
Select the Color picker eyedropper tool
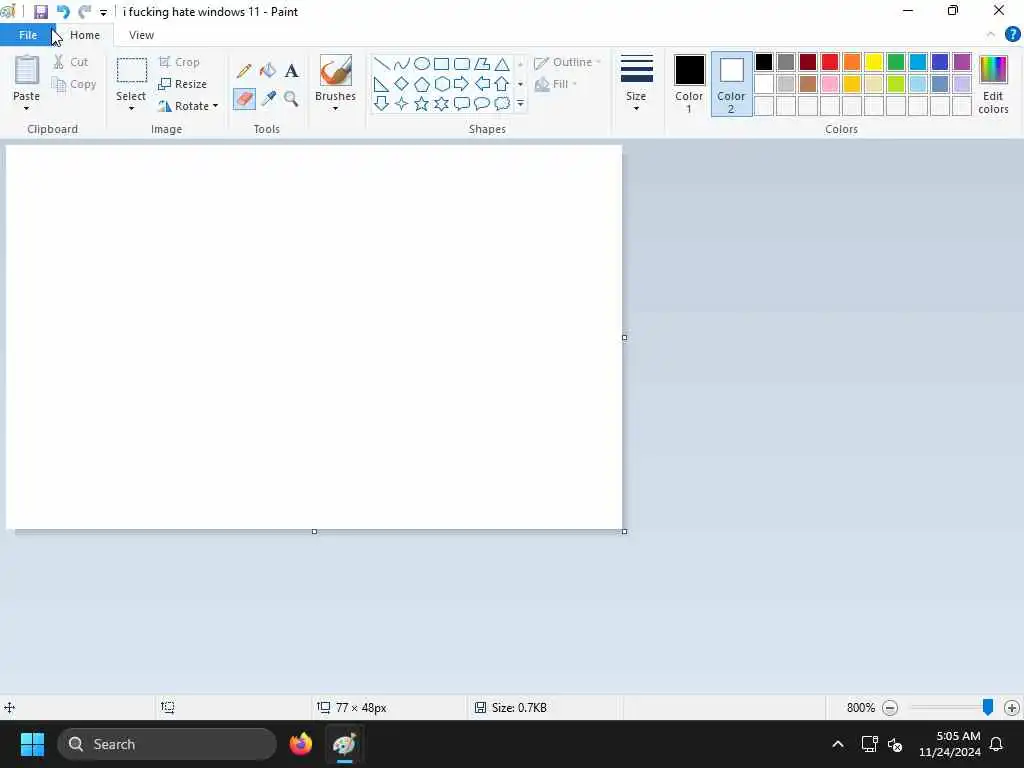(268, 99)
